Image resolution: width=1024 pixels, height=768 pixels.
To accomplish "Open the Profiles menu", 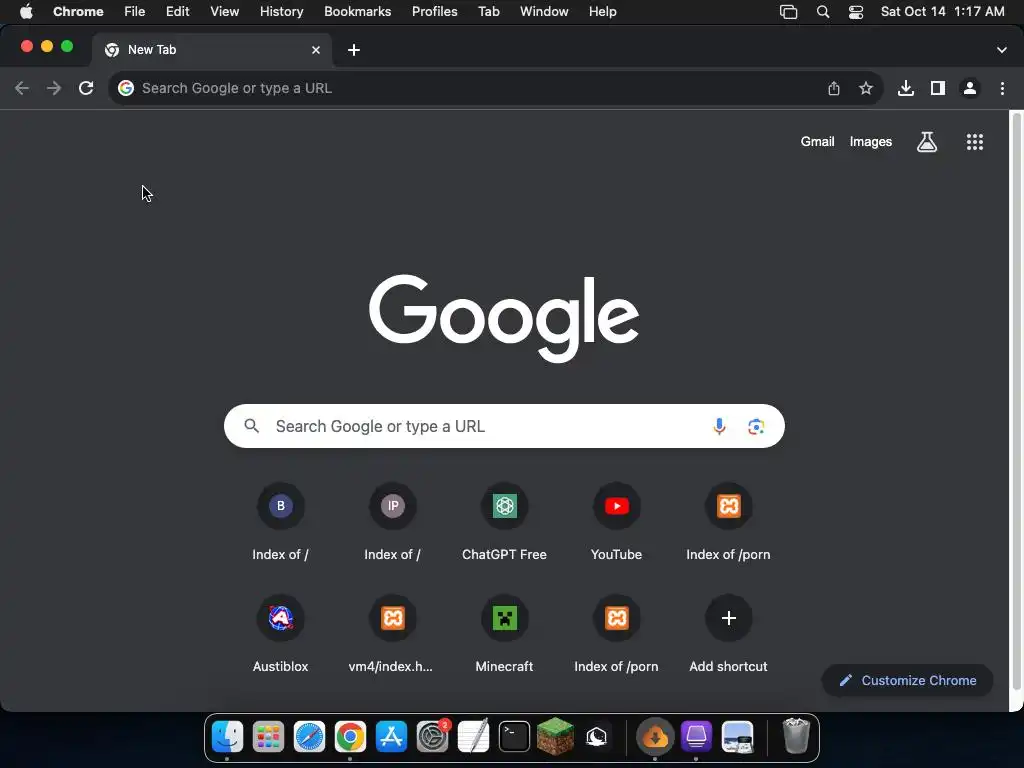I will 434,12.
